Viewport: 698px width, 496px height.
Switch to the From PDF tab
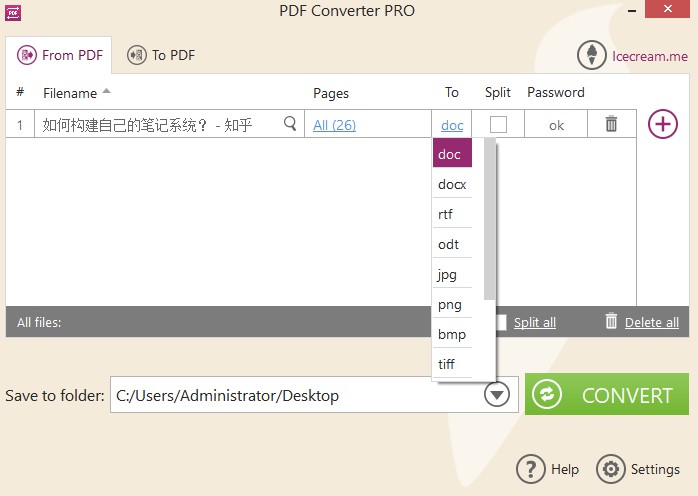click(59, 55)
